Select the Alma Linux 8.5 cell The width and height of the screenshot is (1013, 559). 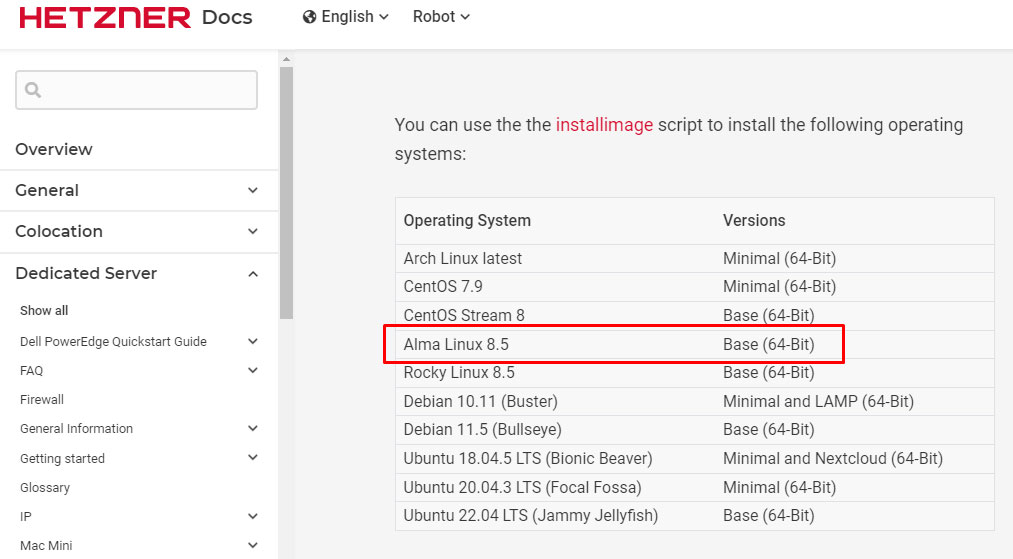click(x=456, y=344)
